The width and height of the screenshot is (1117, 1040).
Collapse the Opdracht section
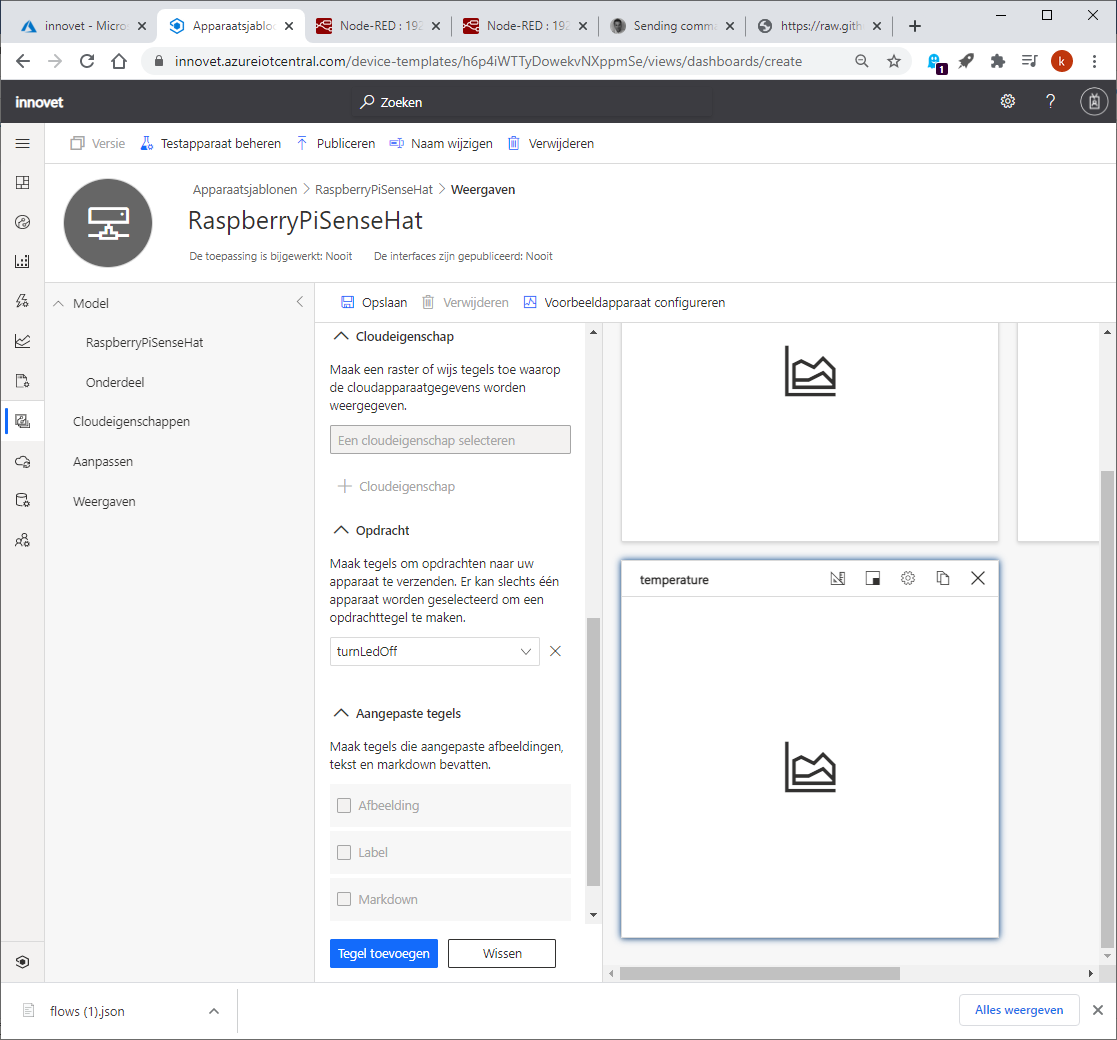click(x=341, y=530)
